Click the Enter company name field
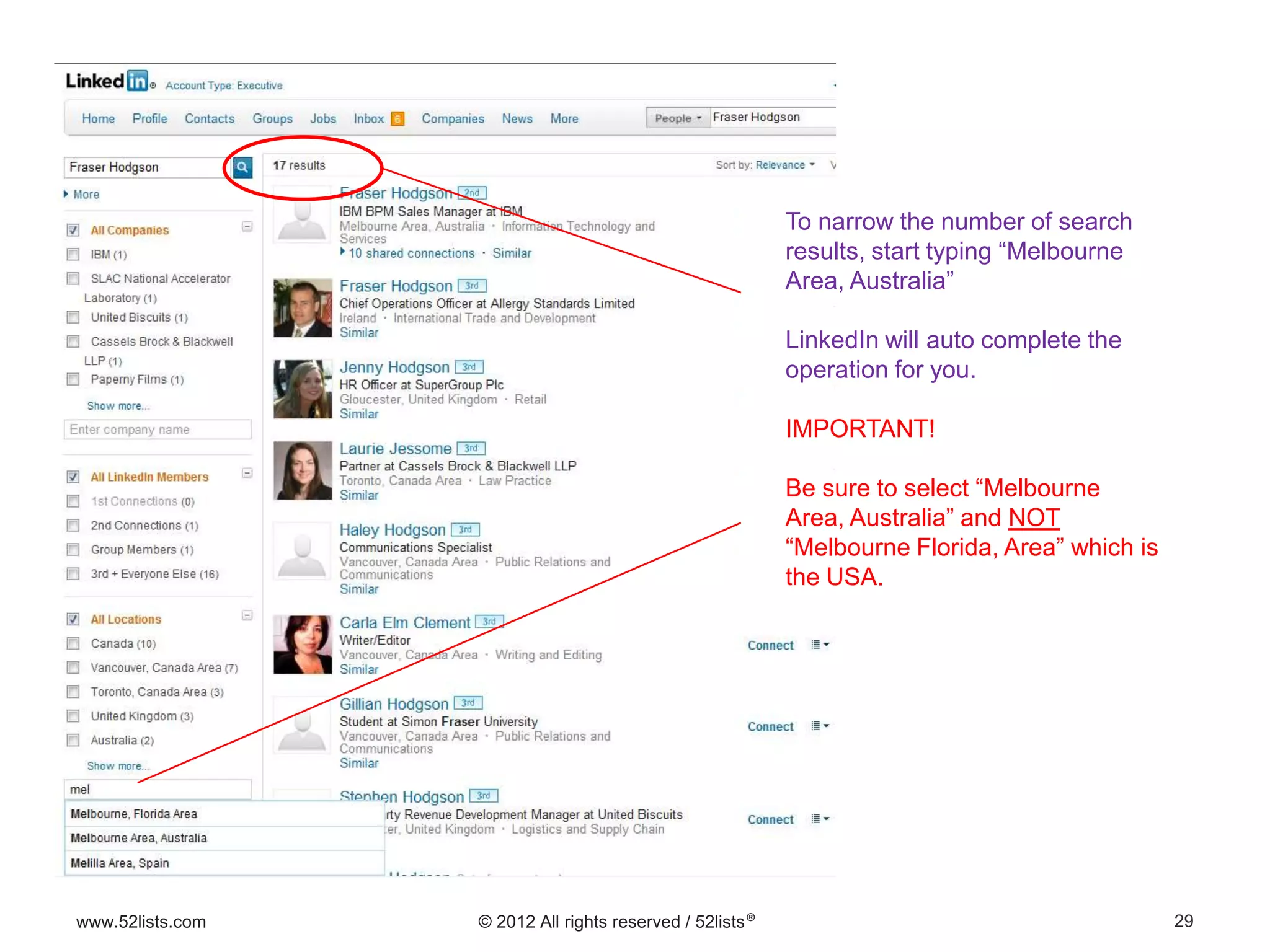The width and height of the screenshot is (1270, 952). [x=158, y=430]
